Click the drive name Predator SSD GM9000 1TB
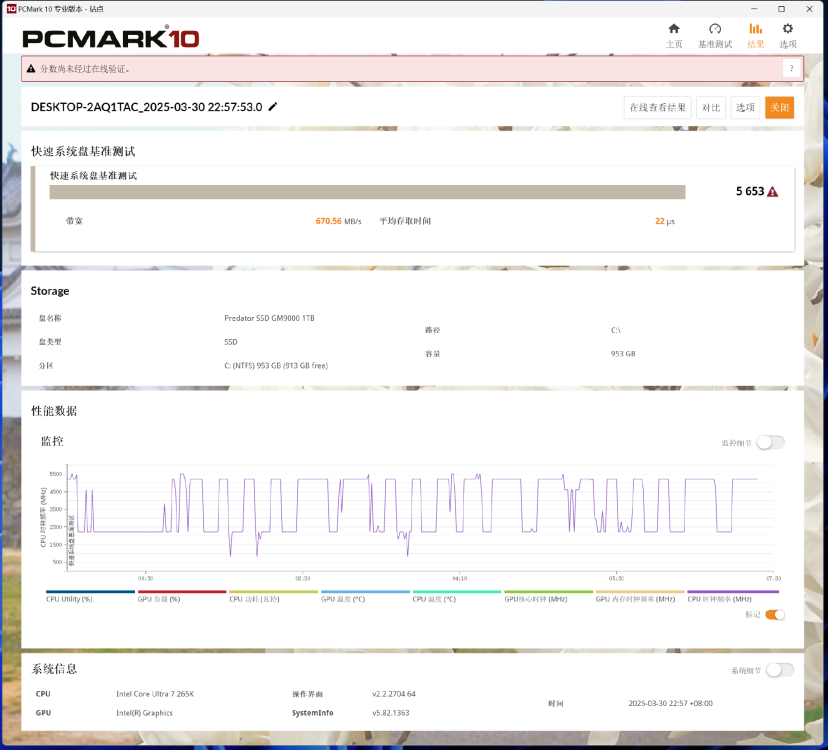The image size is (828, 750). [269, 318]
